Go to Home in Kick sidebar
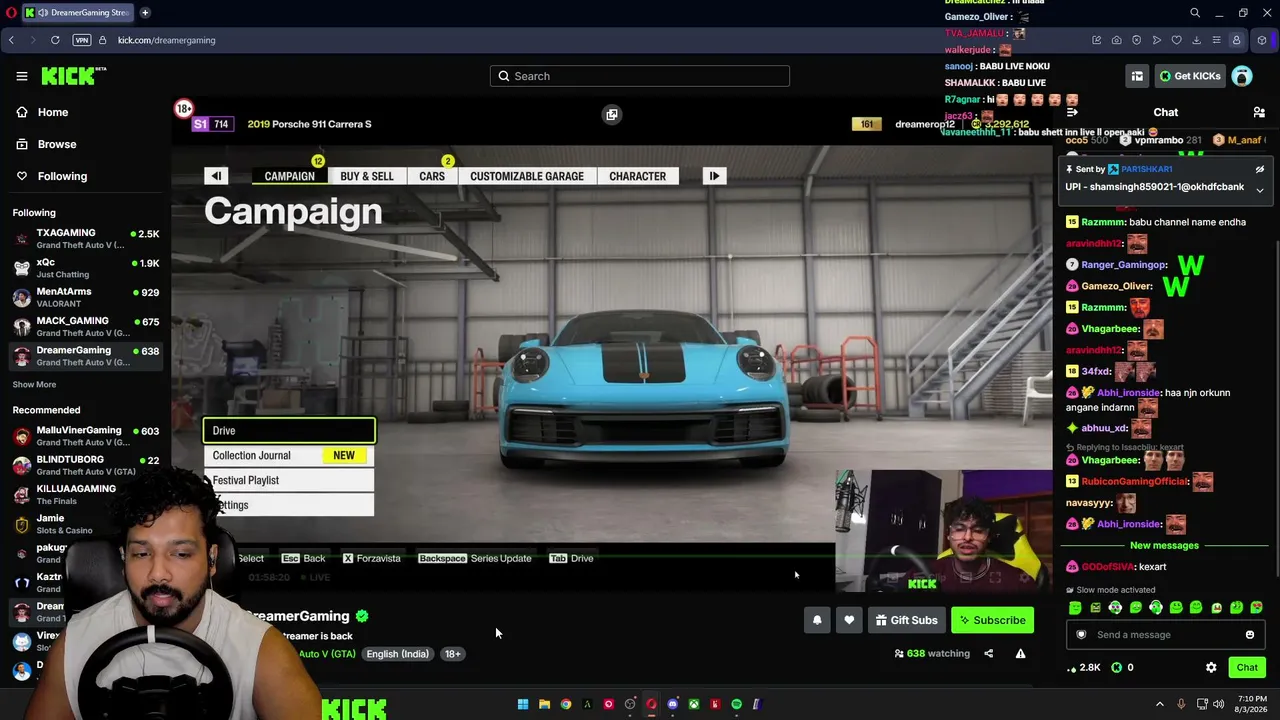 click(x=53, y=112)
